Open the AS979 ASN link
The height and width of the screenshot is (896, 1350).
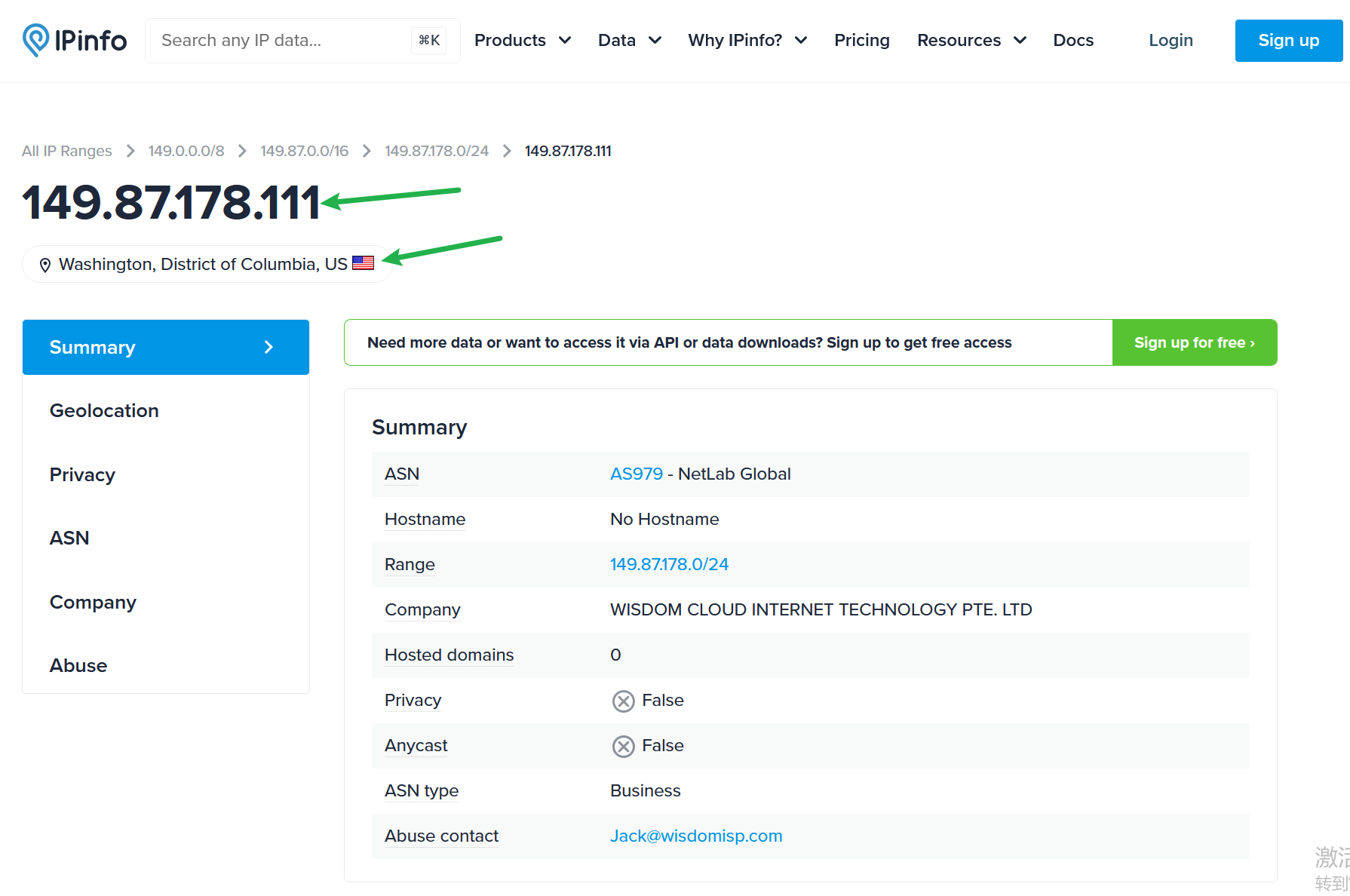point(637,474)
